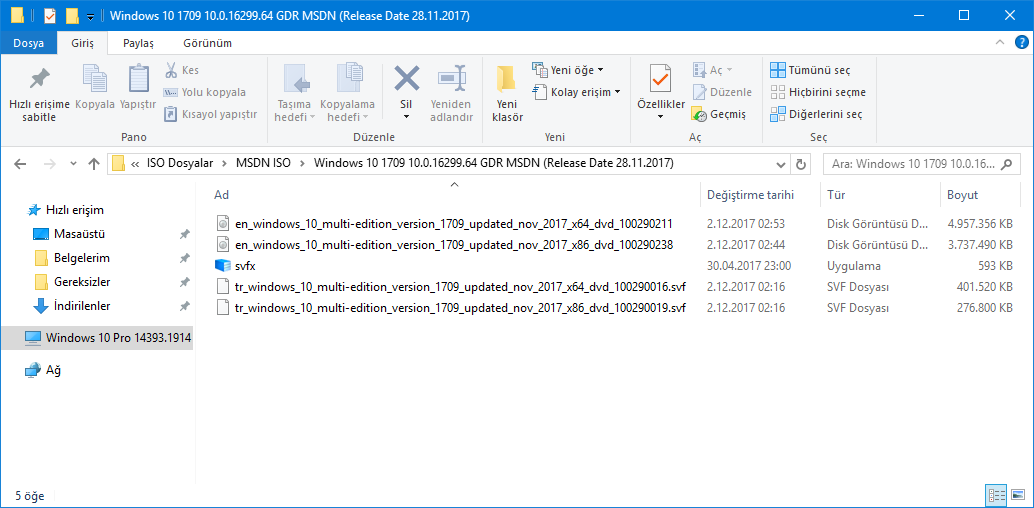
Task: Refresh the folder view
Action: (x=801, y=164)
